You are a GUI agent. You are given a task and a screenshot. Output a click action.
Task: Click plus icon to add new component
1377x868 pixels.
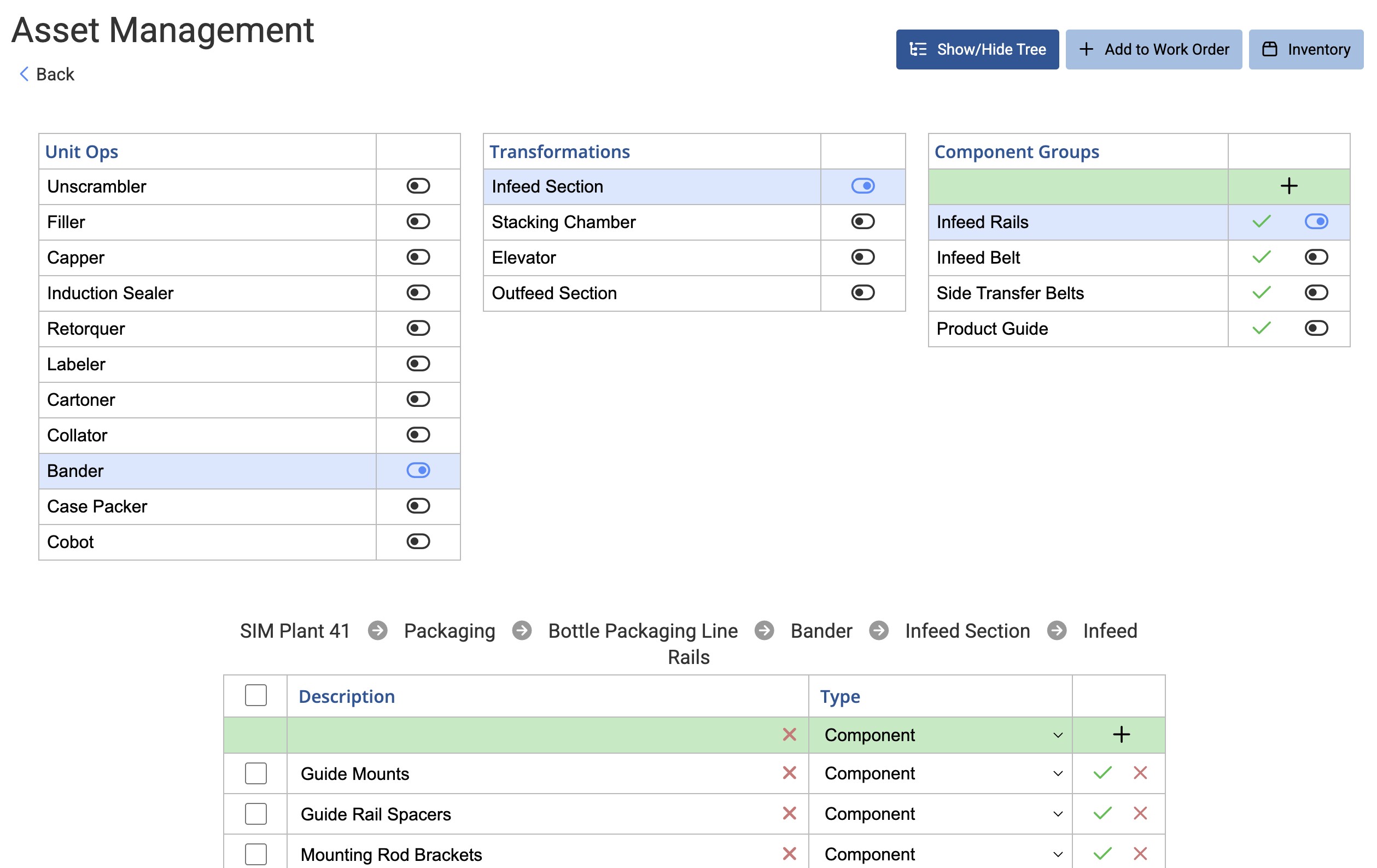click(x=1121, y=735)
